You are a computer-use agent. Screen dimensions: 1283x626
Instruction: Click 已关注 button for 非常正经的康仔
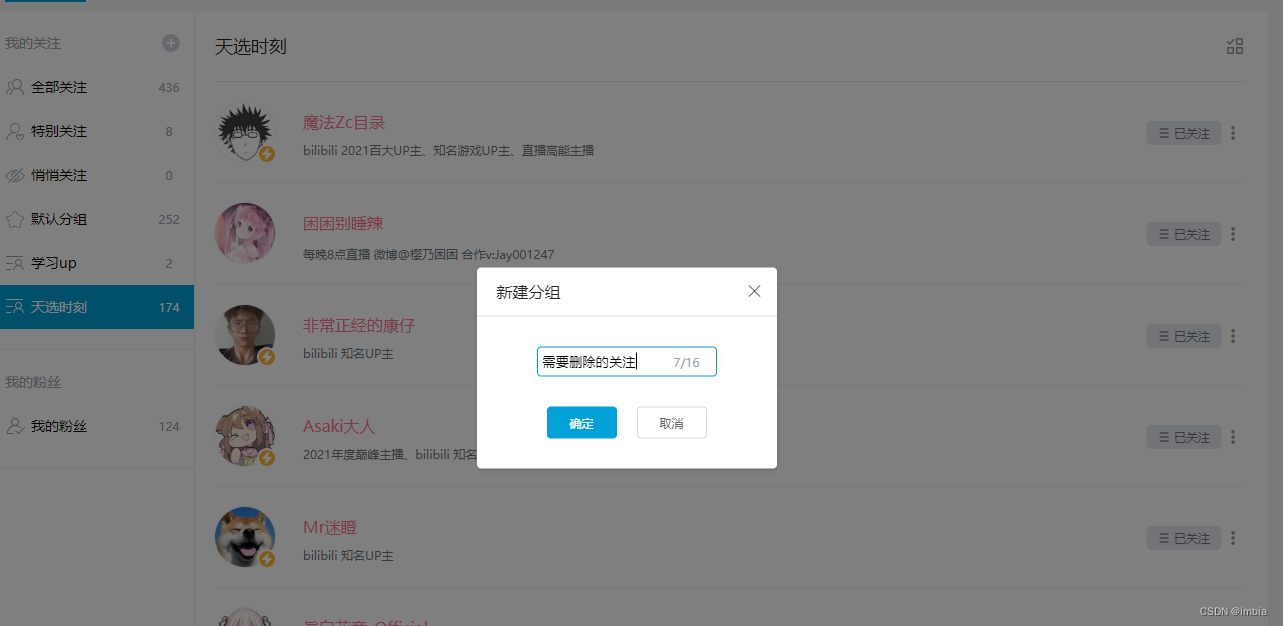(1184, 336)
